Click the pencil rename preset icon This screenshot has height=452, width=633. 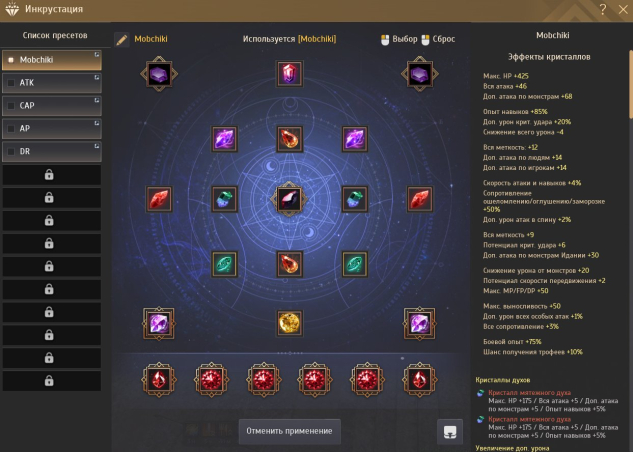[122, 40]
